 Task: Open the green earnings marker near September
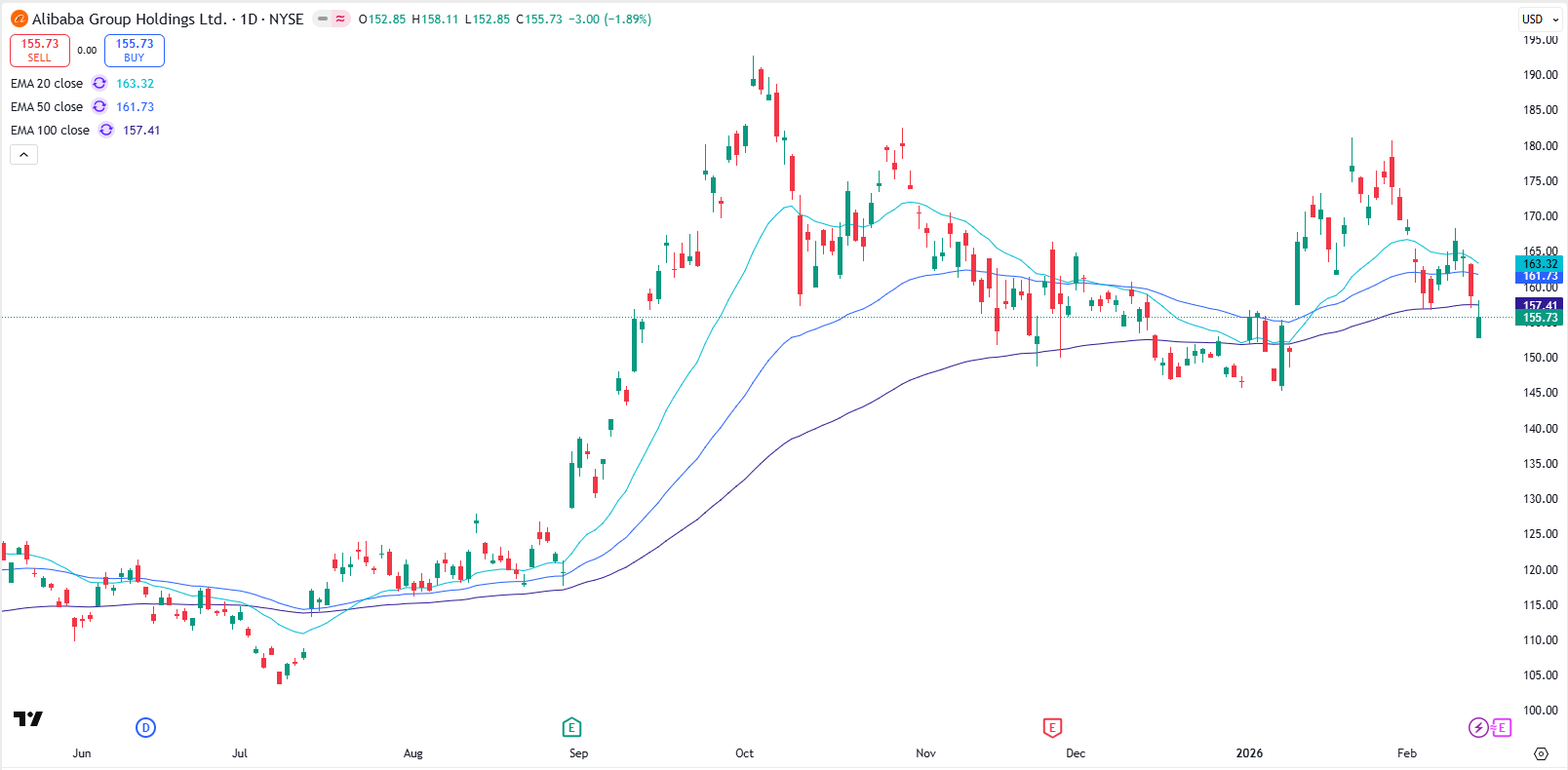click(571, 727)
